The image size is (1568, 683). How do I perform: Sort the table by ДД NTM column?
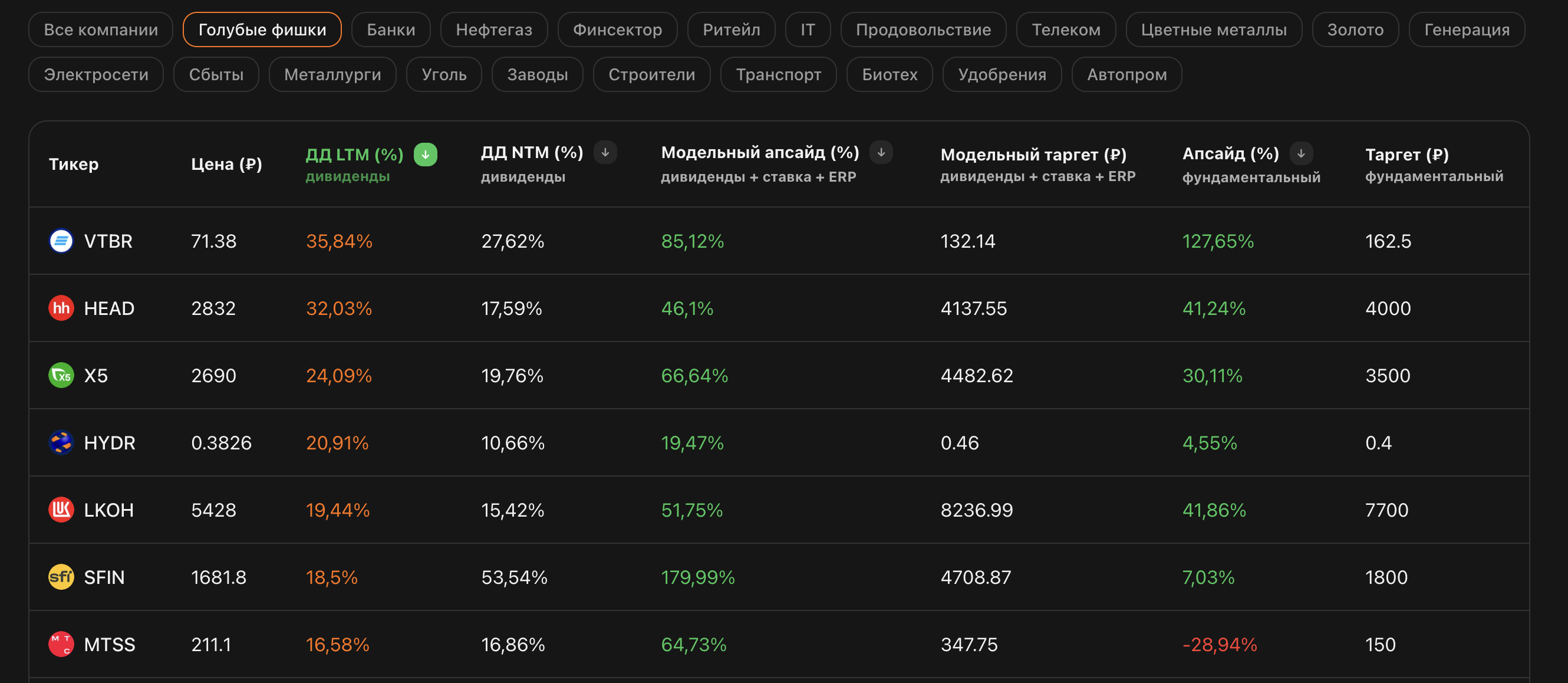(x=605, y=153)
